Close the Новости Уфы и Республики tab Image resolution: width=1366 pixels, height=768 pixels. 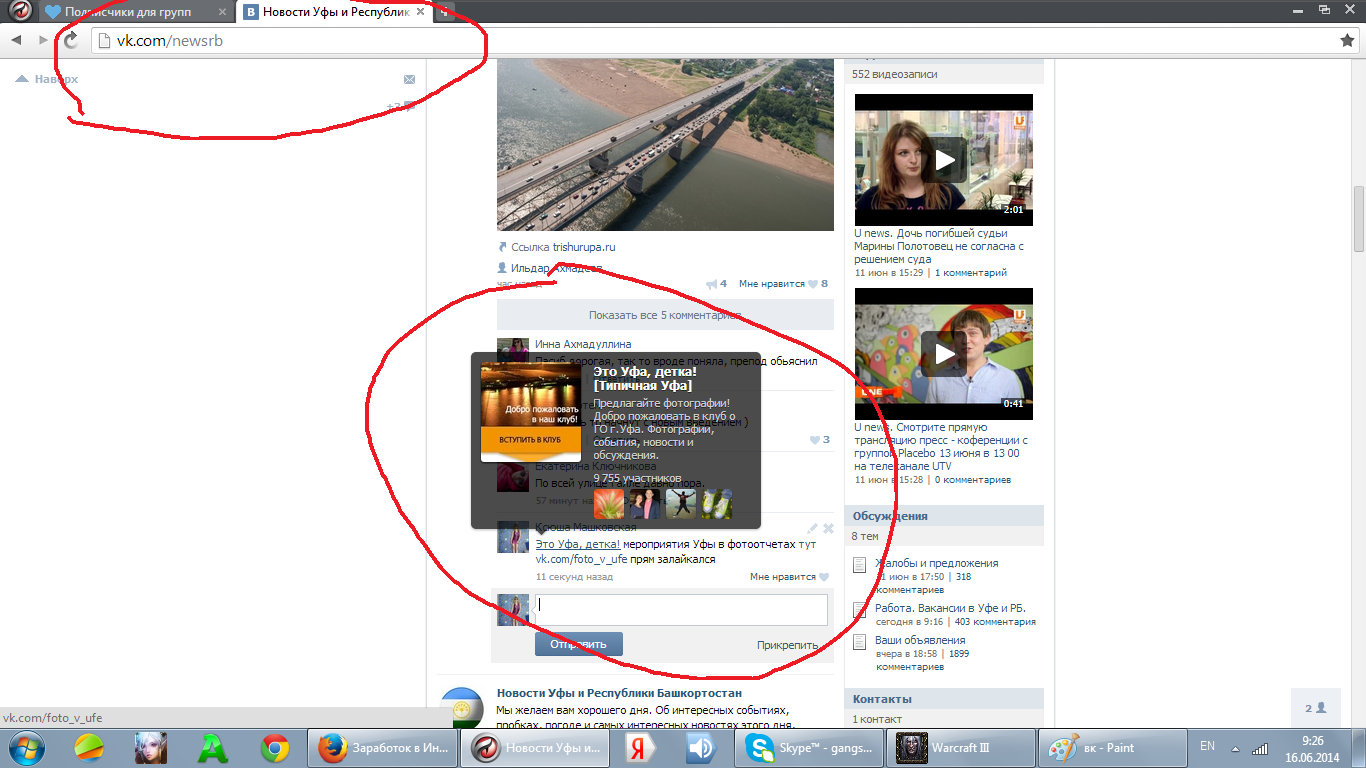click(x=421, y=12)
